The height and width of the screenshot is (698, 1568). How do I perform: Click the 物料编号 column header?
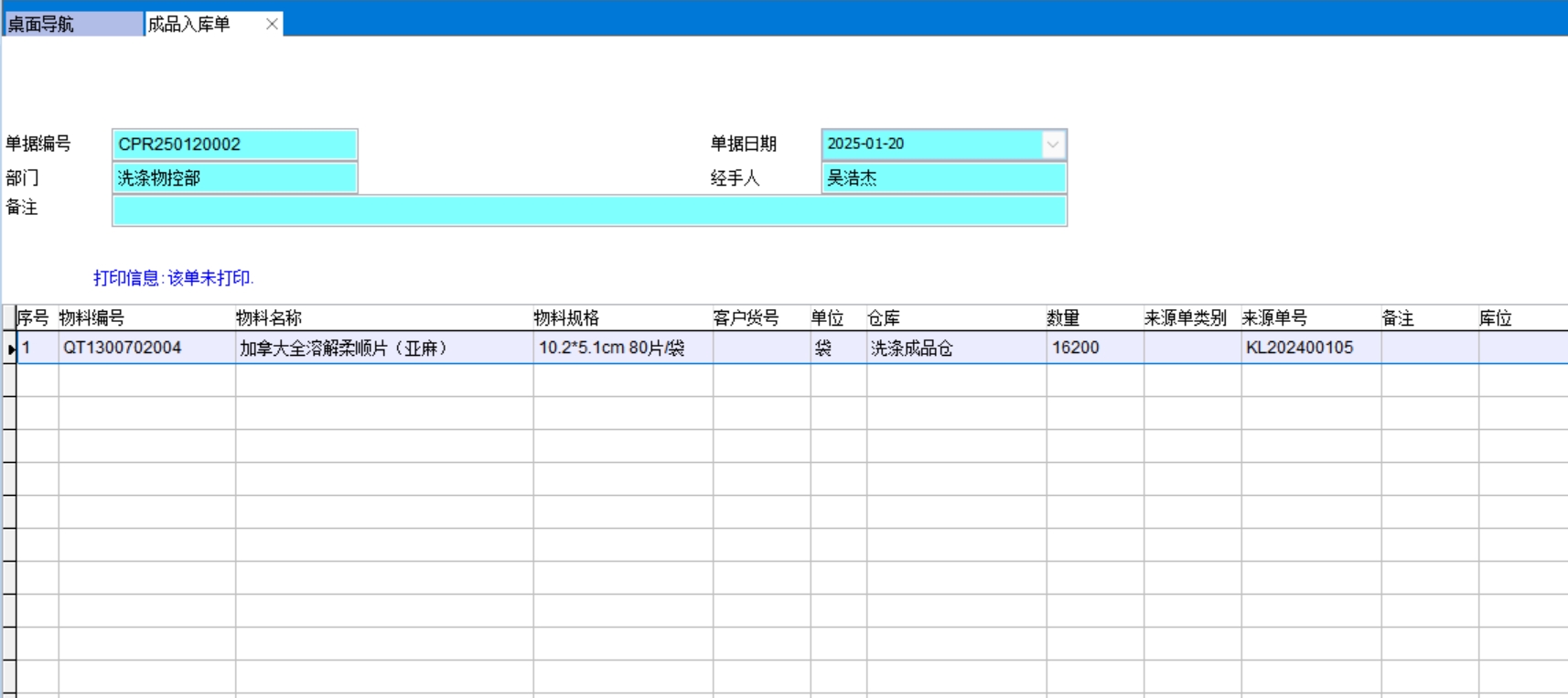tap(91, 318)
